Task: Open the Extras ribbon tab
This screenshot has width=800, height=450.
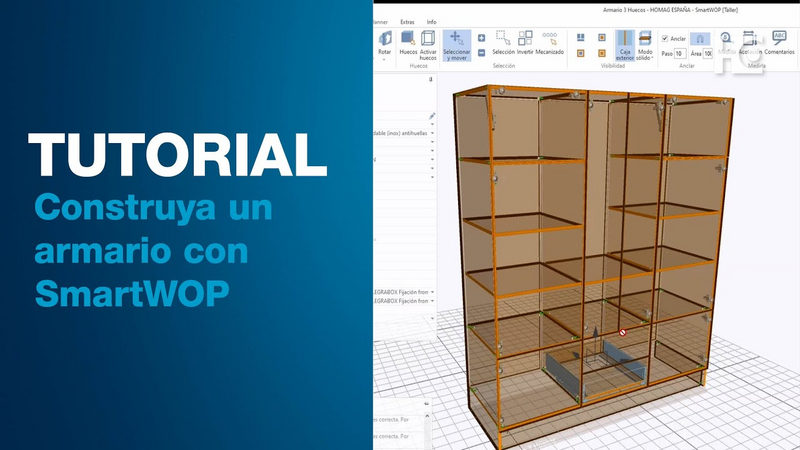Action: [x=407, y=21]
